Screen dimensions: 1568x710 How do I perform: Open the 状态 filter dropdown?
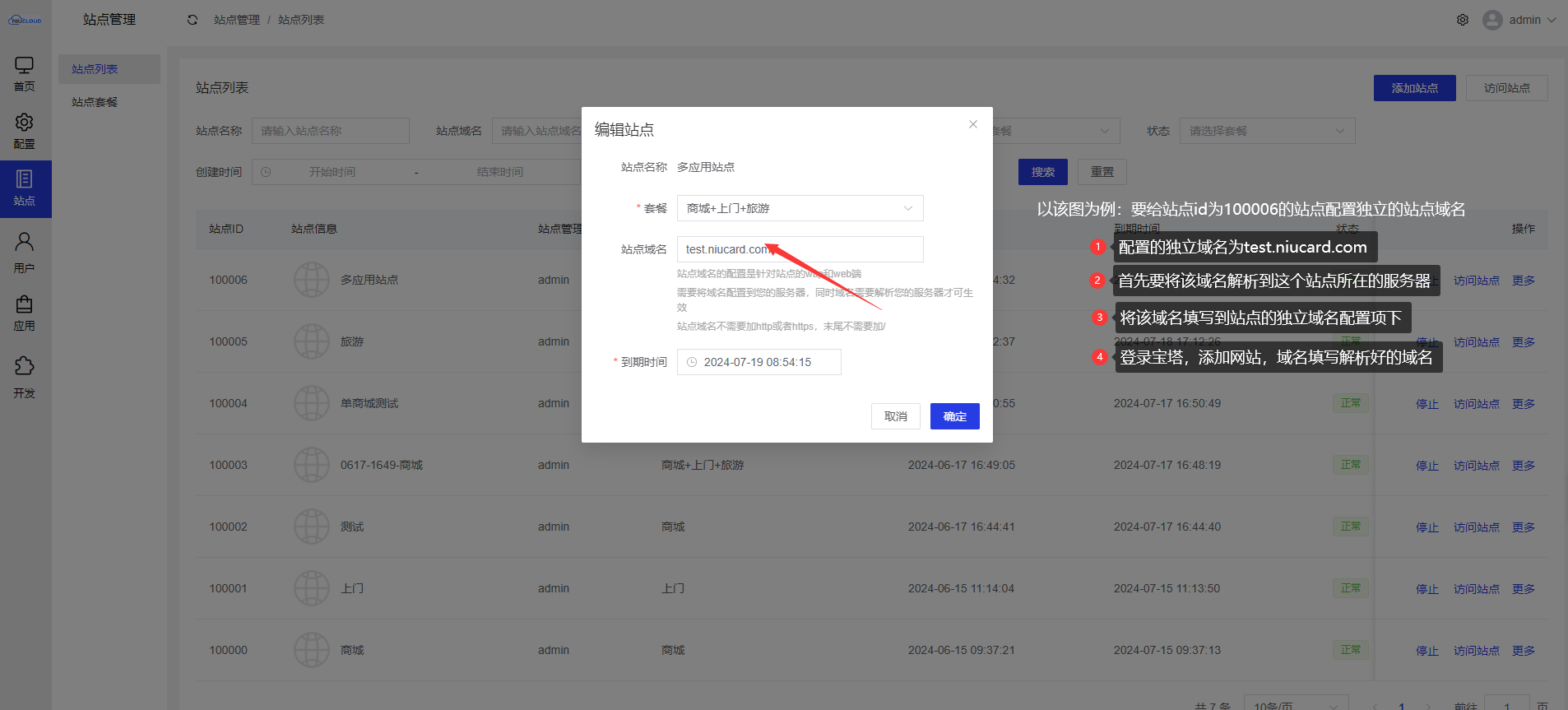(x=1267, y=131)
